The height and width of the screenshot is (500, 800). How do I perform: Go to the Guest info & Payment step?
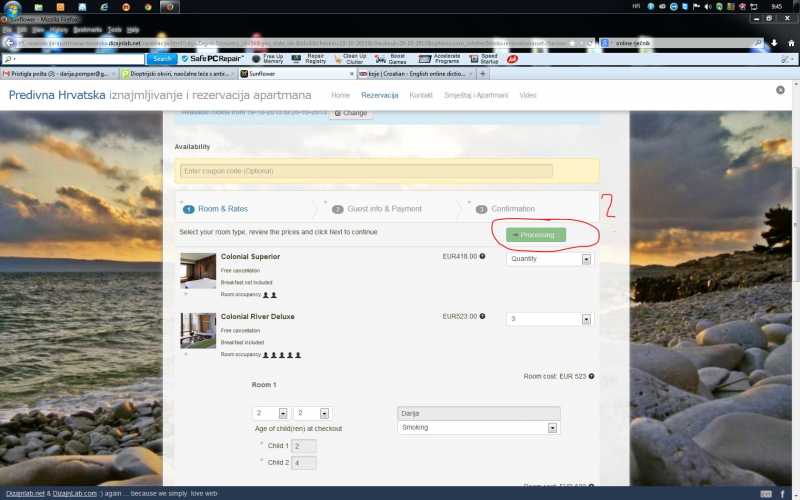coord(383,209)
